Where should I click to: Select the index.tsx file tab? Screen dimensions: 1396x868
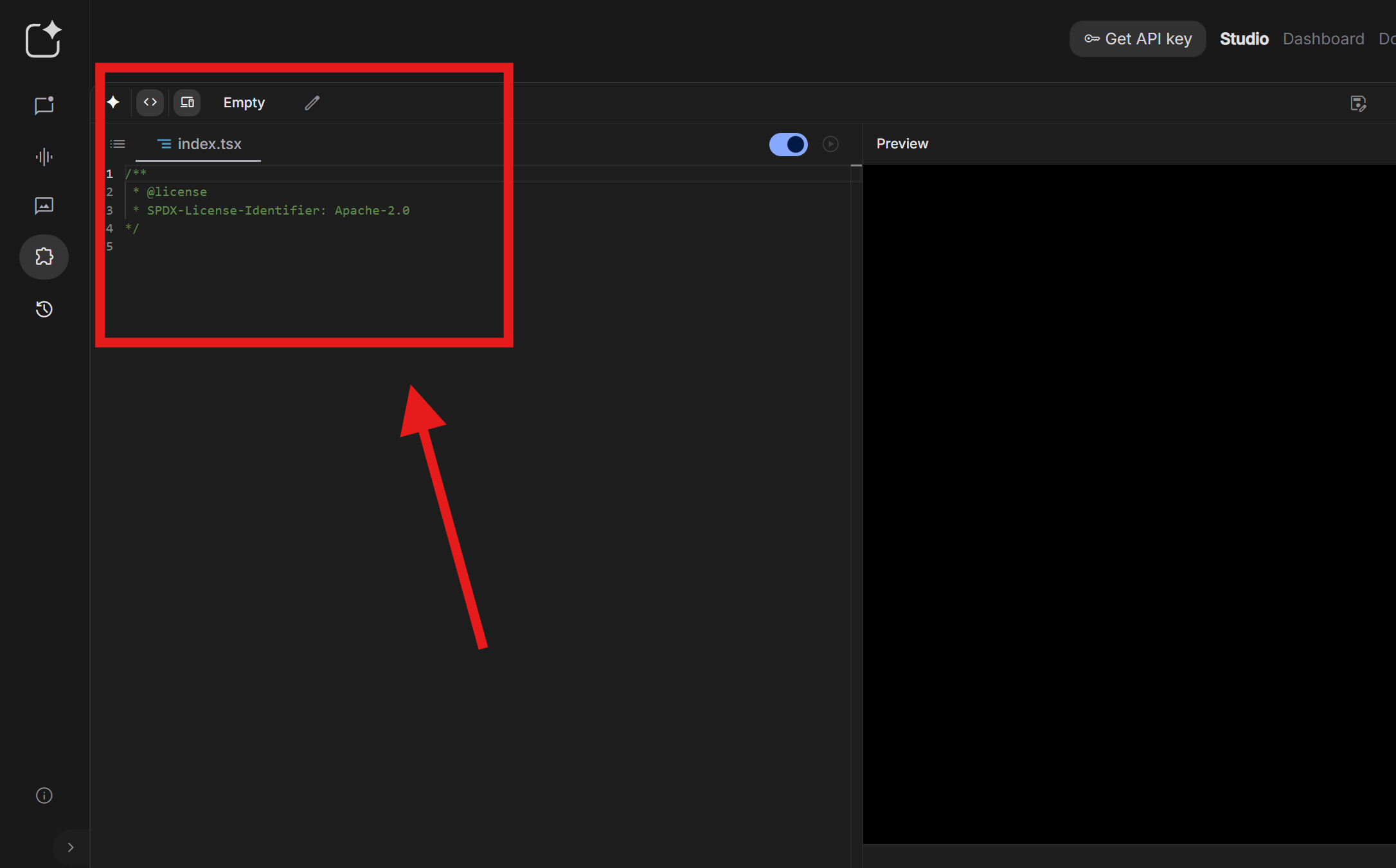tap(199, 144)
